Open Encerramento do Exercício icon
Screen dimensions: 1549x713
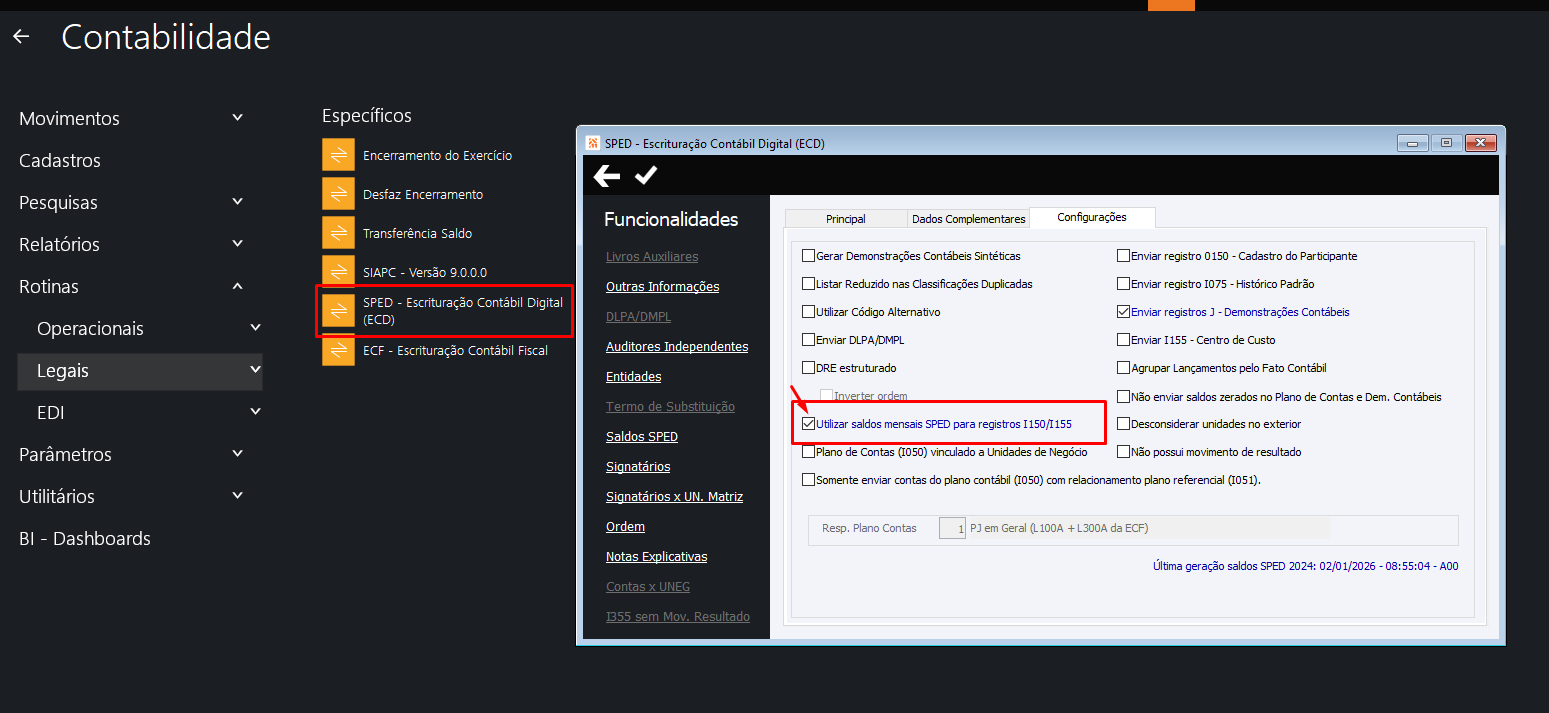[338, 155]
